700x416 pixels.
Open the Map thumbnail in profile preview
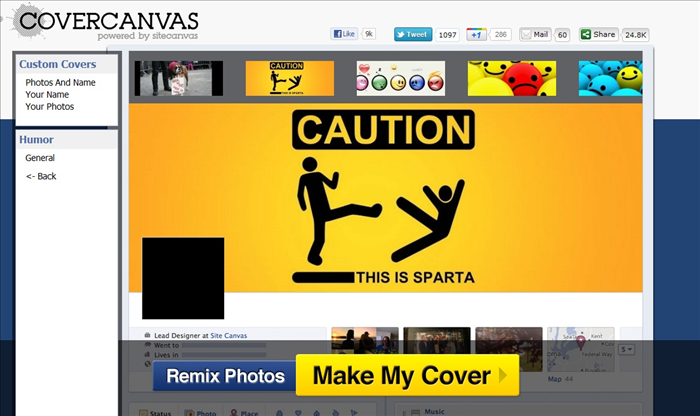coord(581,349)
